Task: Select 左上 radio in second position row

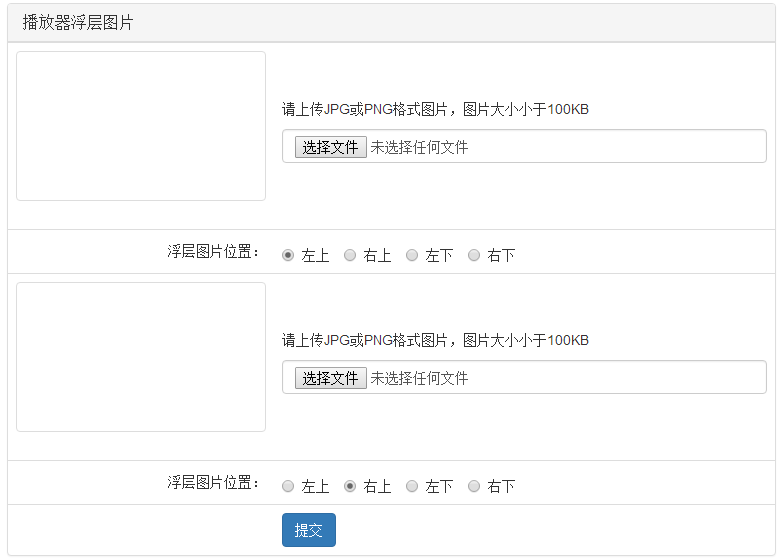Action: click(x=288, y=486)
